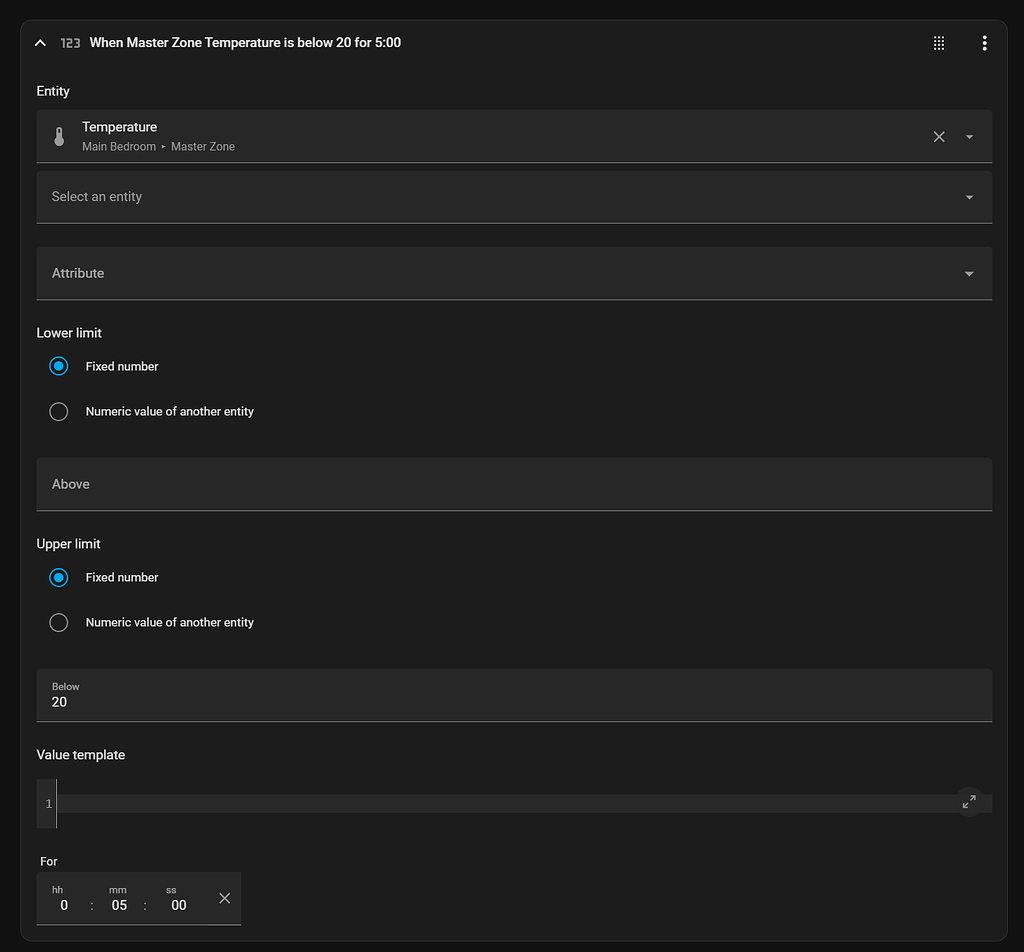Viewport: 1024px width, 952px height.
Task: Select Fixed number under Lower limit
Action: 58,366
